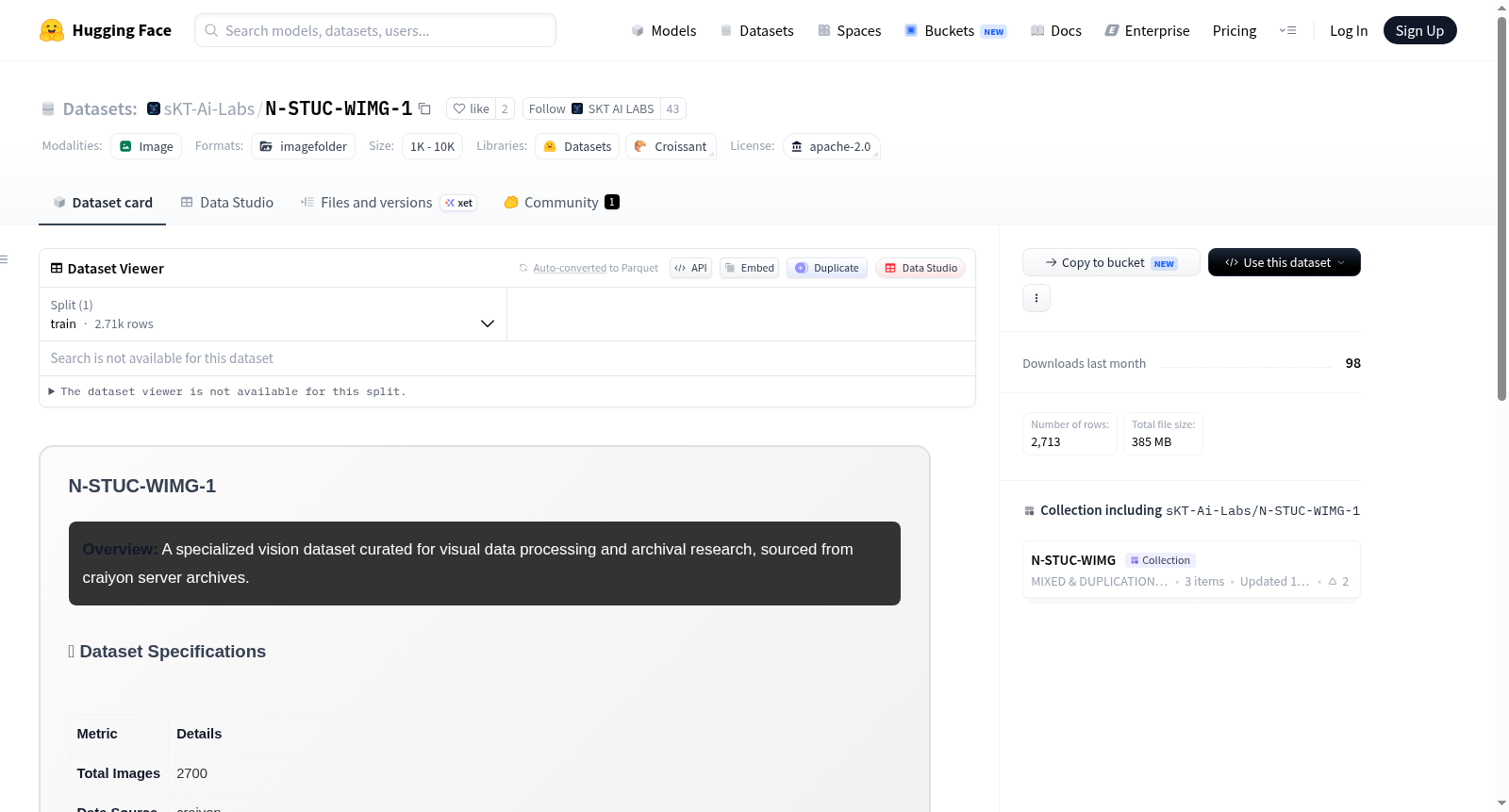Expand the Split train dropdown
Viewport: 1509px width, 812px height.
(x=273, y=314)
